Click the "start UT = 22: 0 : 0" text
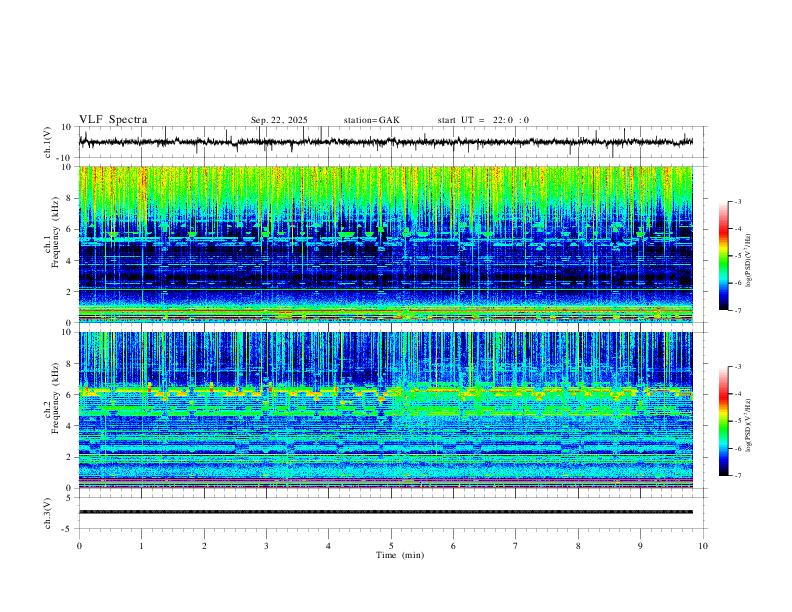This screenshot has width=792, height=612. tap(483, 120)
